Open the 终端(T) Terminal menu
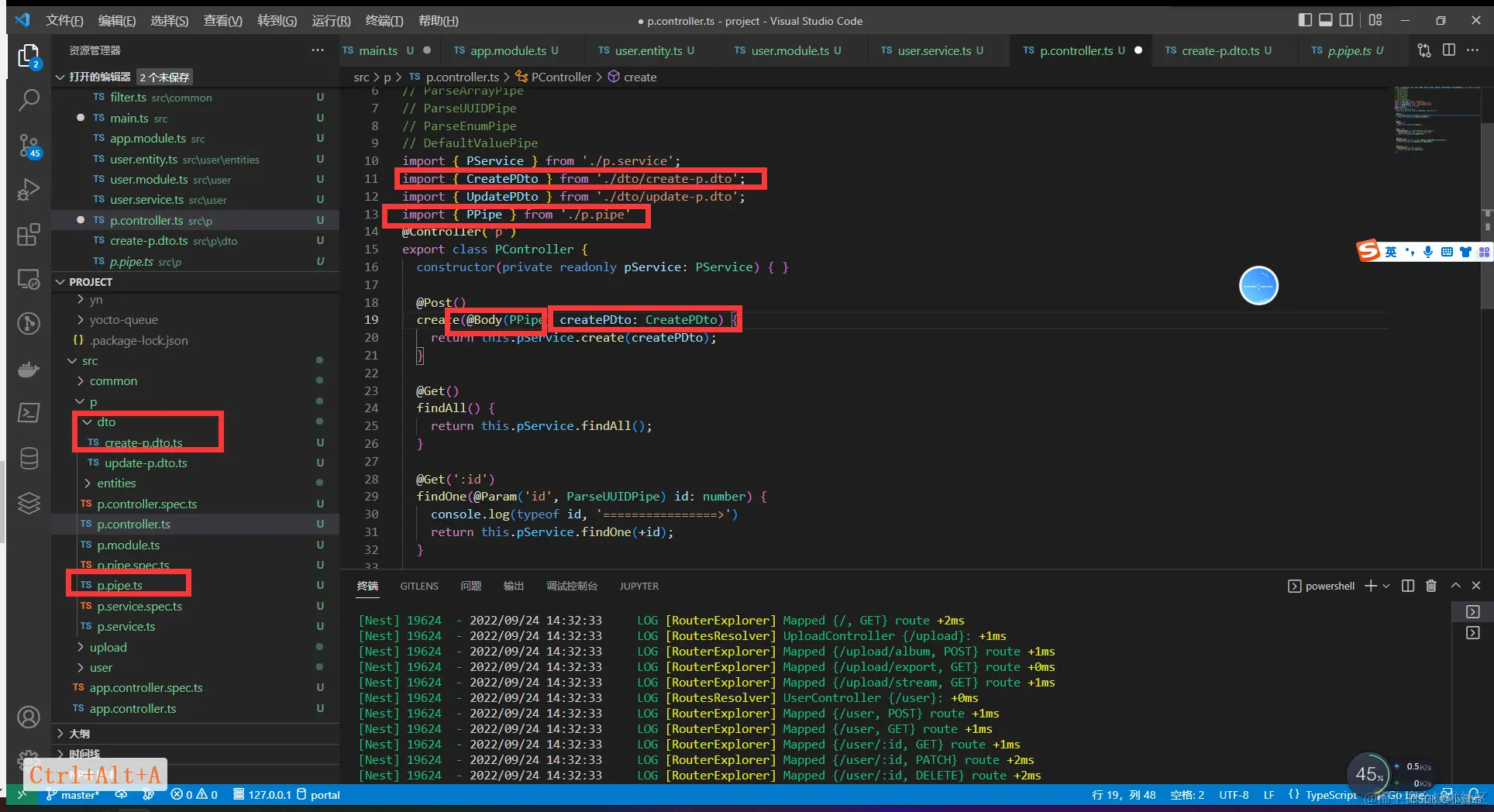Image resolution: width=1494 pixels, height=812 pixels. pyautogui.click(x=384, y=21)
